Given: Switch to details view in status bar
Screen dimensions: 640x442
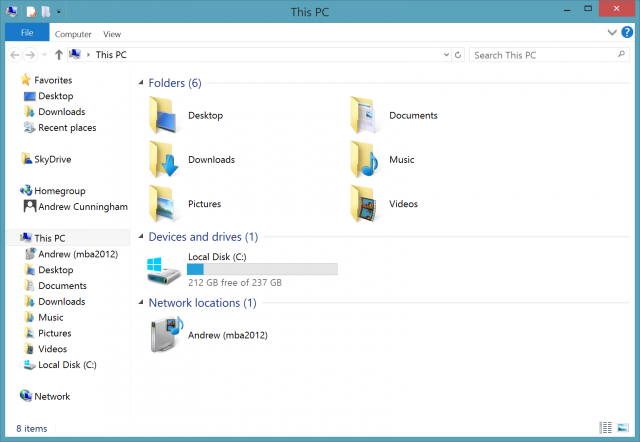Looking at the screenshot, I should point(606,428).
